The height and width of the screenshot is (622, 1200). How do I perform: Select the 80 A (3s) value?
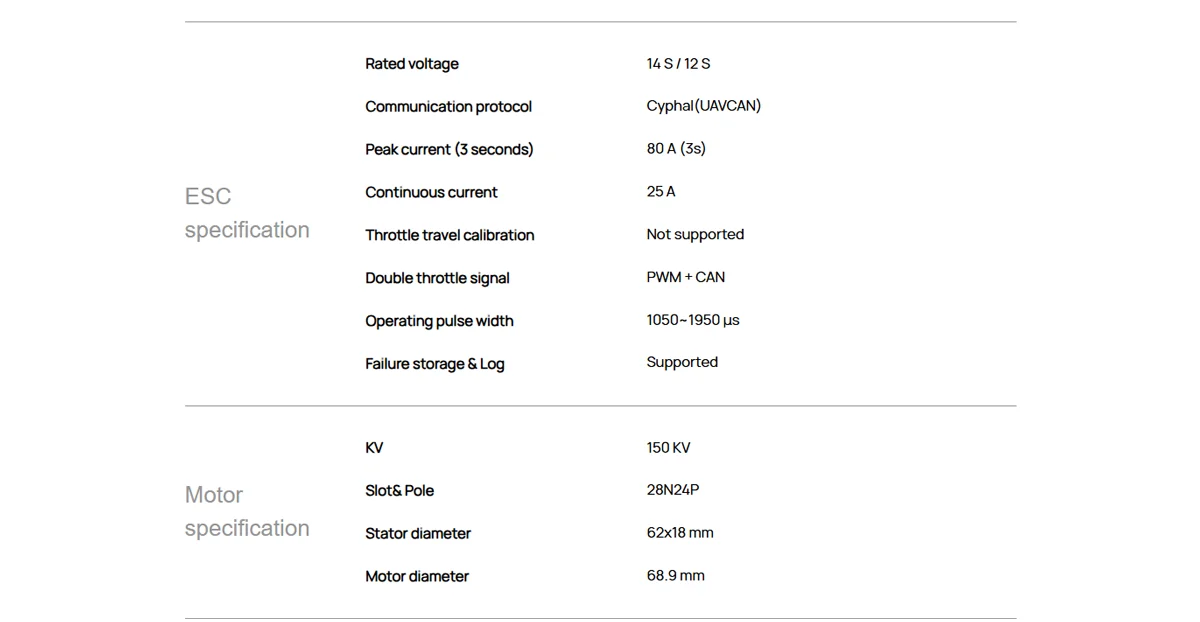click(x=676, y=148)
